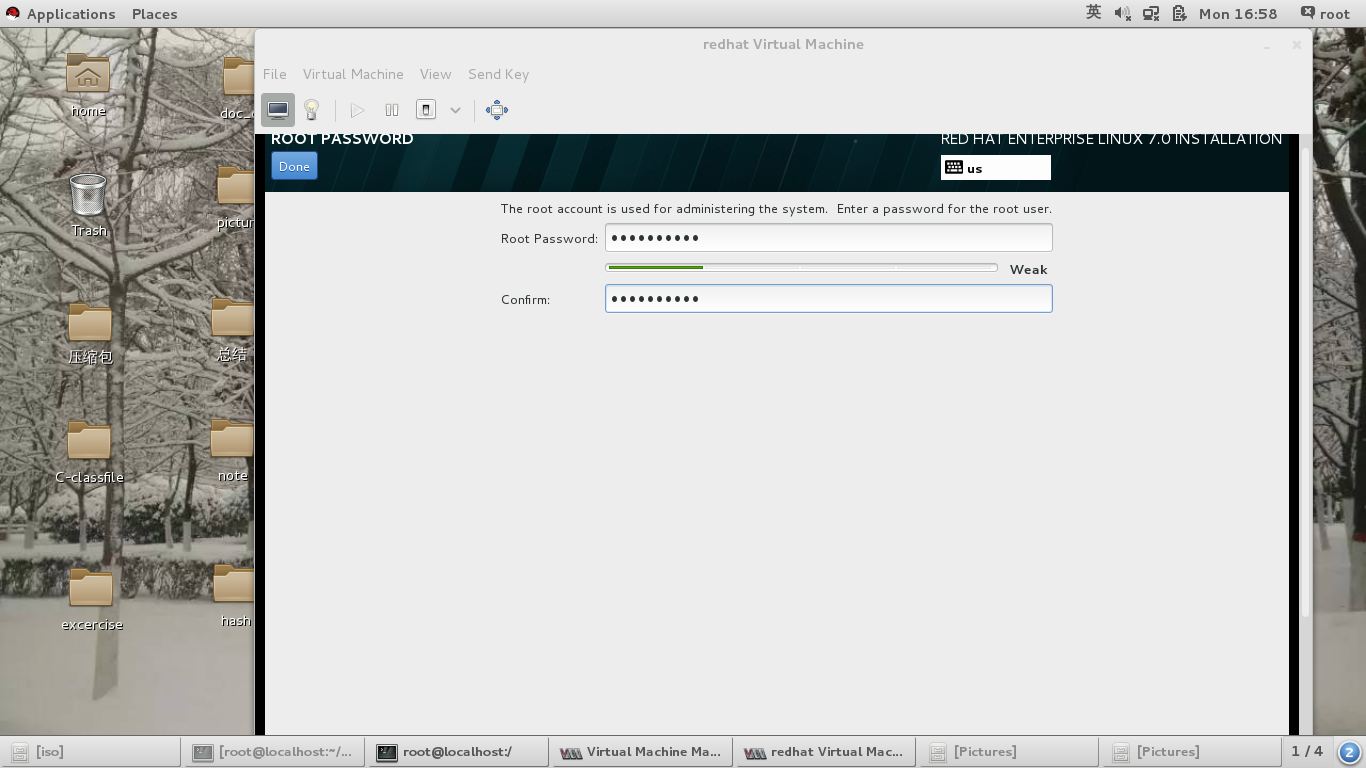
Task: Click the password strength bar
Action: click(x=801, y=268)
